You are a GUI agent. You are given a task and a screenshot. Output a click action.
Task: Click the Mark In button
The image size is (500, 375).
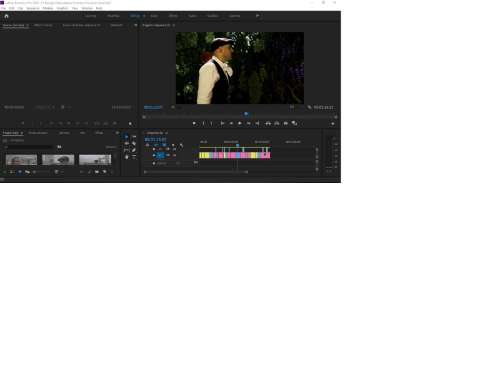coord(203,124)
